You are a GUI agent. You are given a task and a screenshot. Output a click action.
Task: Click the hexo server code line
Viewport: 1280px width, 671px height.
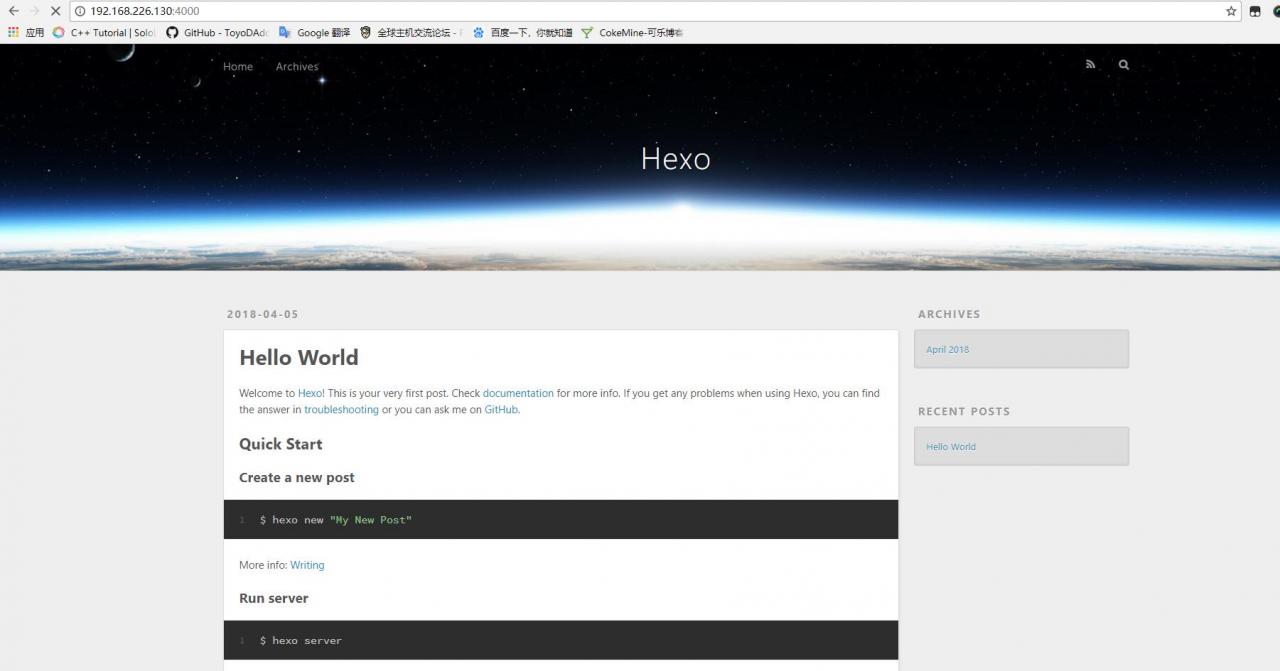pyautogui.click(x=301, y=640)
